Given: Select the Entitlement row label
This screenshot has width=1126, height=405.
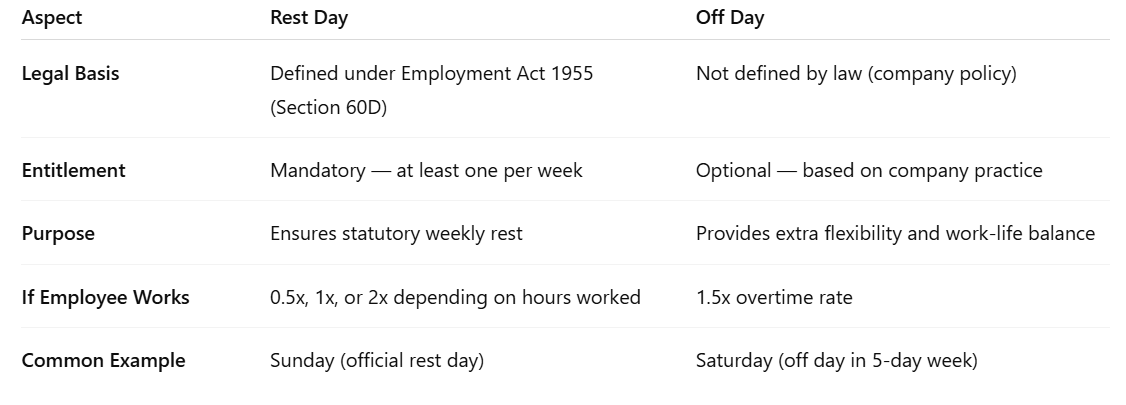Looking at the screenshot, I should (73, 170).
